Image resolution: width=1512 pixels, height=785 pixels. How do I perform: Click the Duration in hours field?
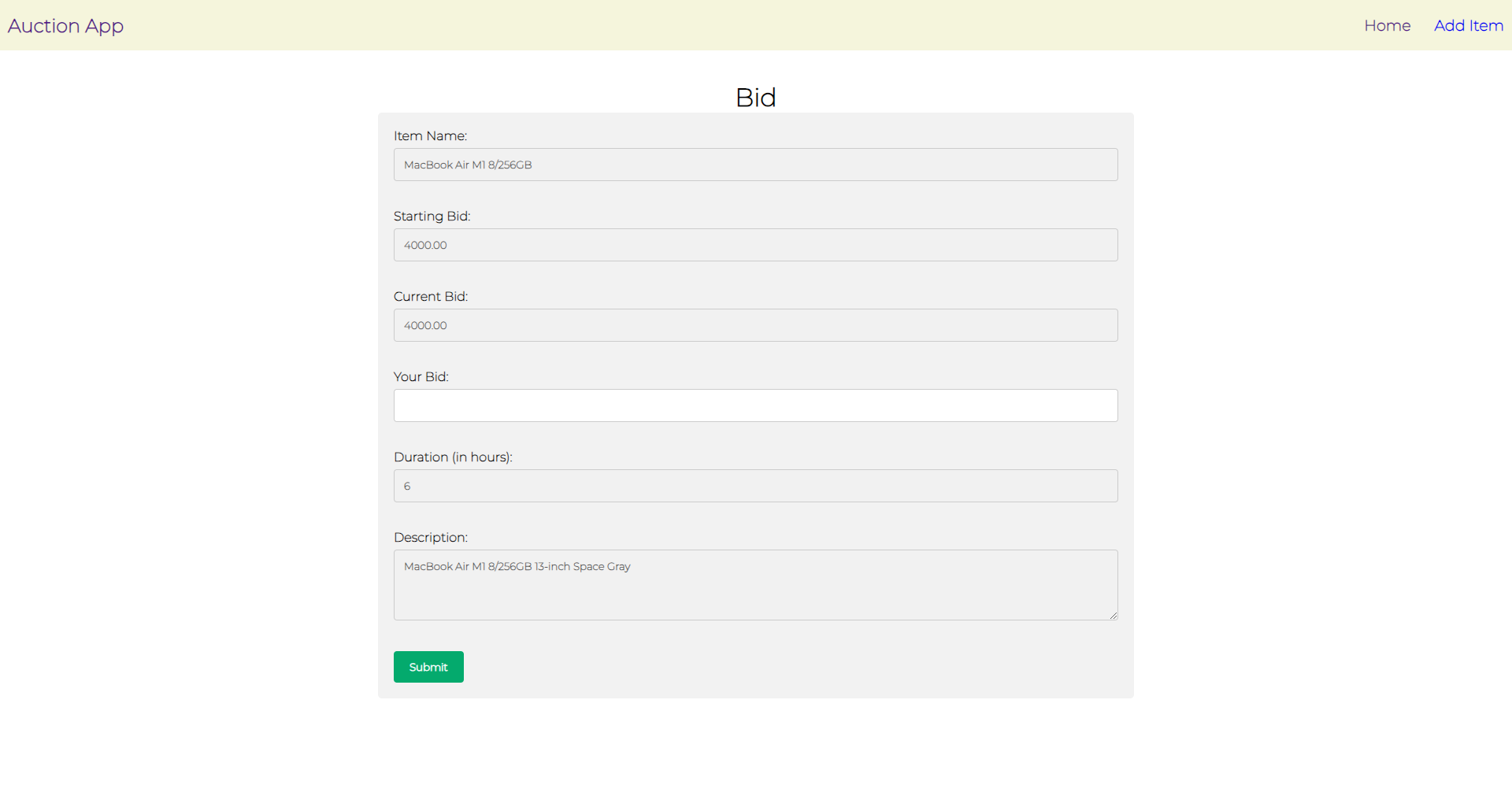coord(755,486)
